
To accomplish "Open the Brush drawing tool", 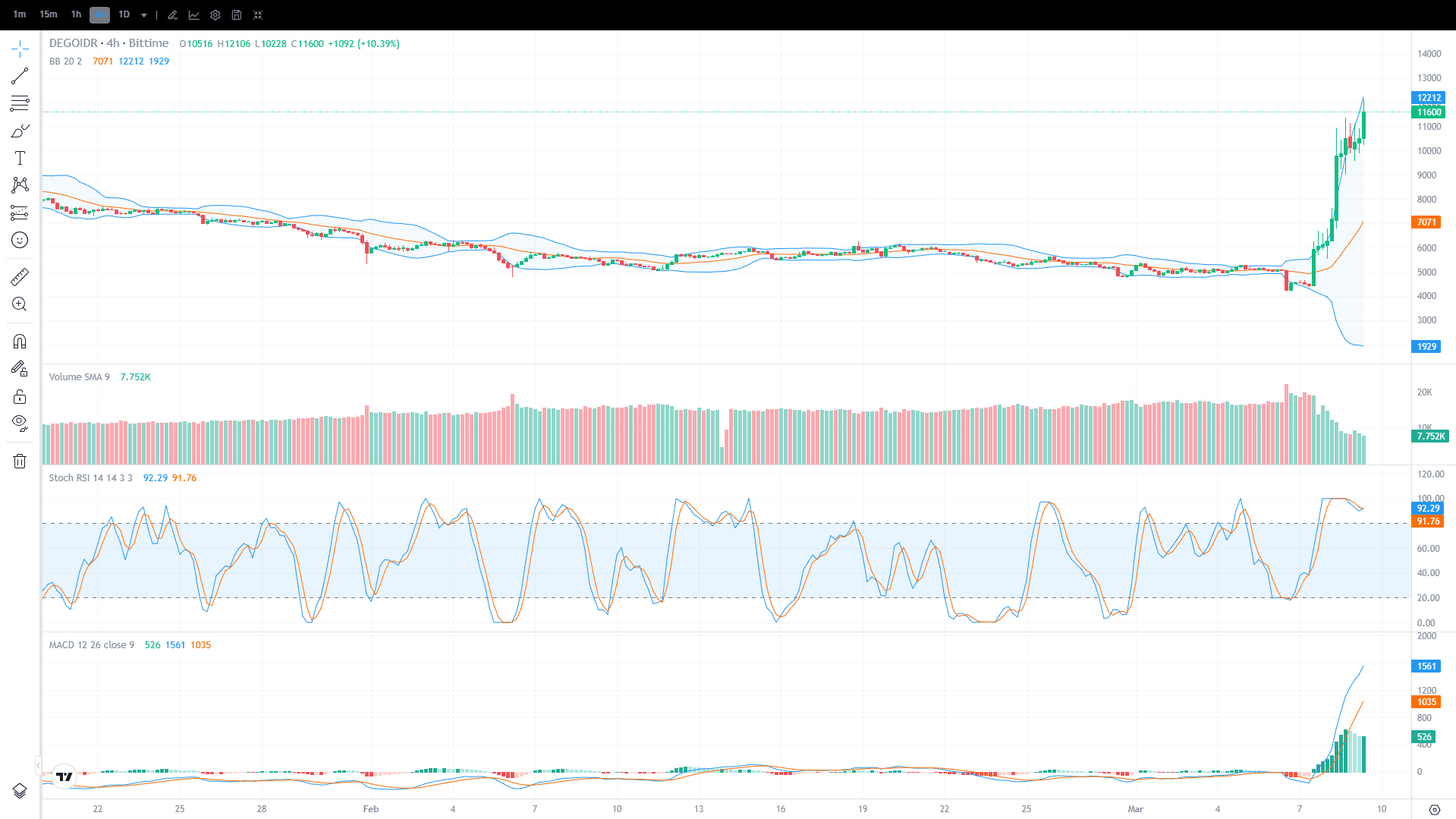I will click(20, 130).
